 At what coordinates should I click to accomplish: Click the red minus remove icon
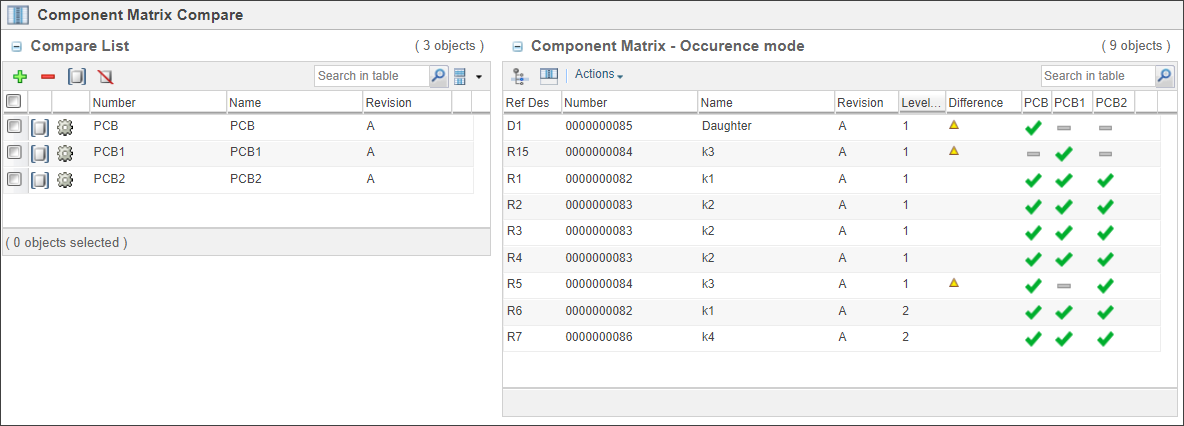point(48,76)
